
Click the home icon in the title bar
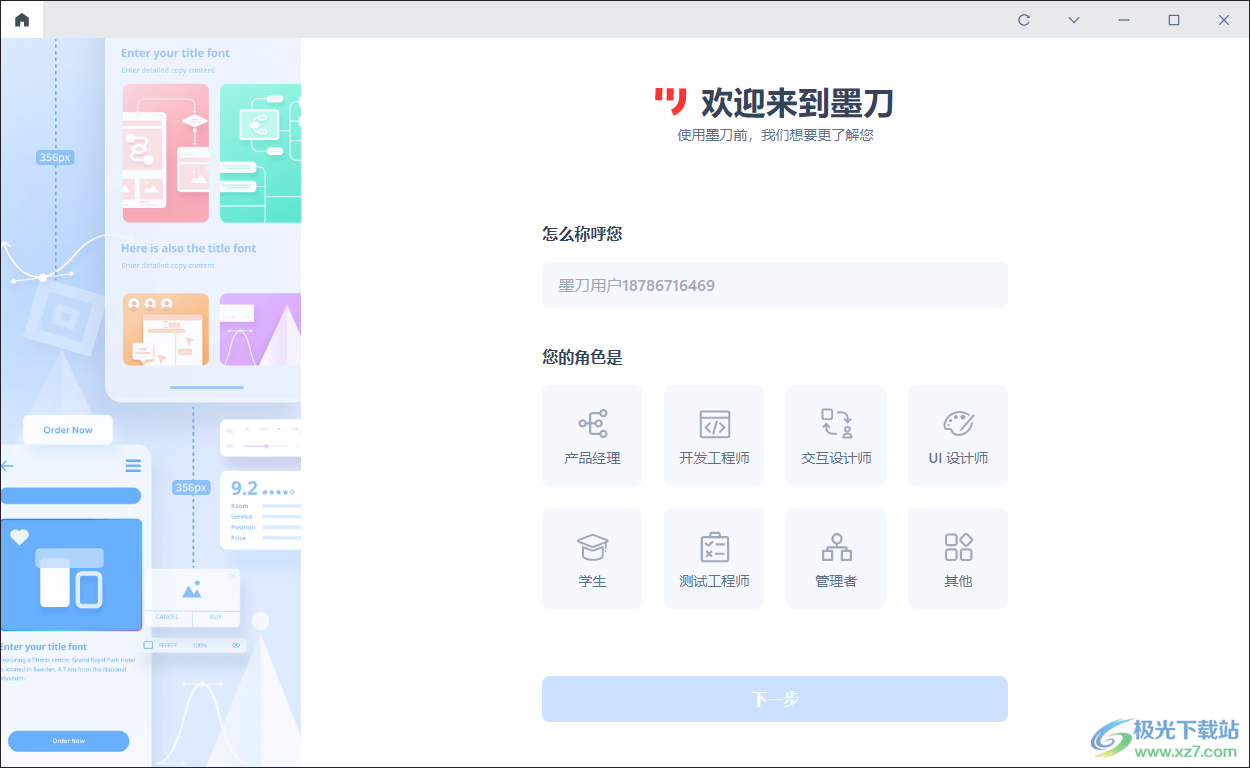22,19
